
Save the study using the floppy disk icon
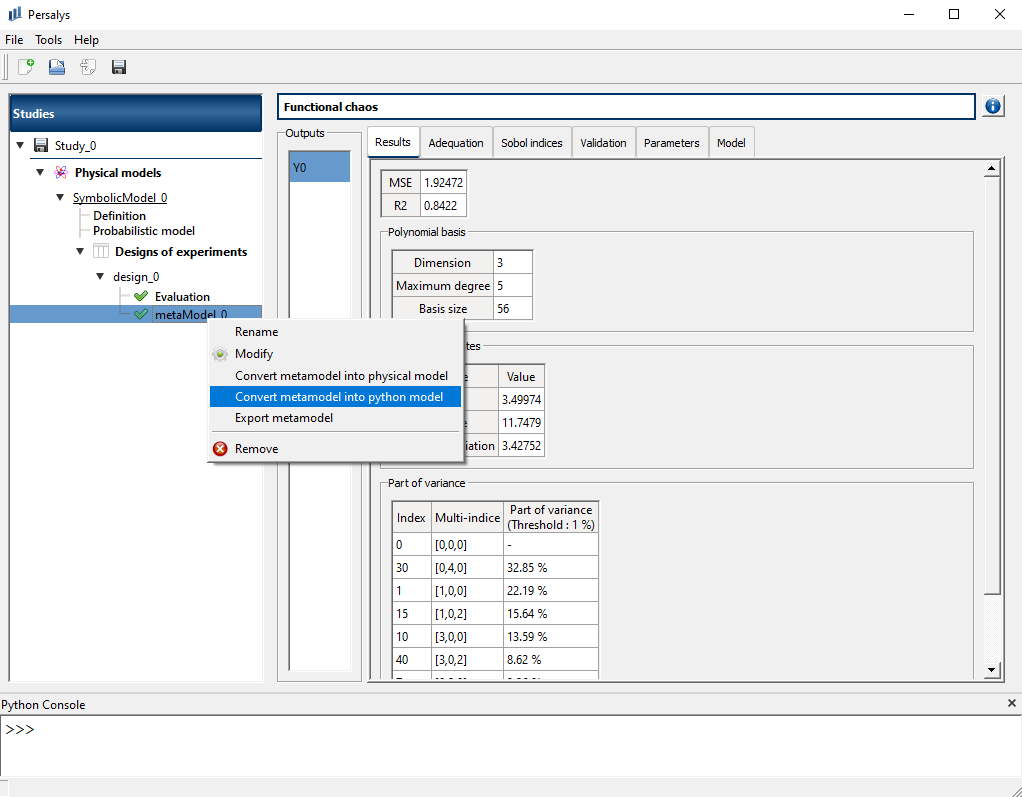click(119, 67)
